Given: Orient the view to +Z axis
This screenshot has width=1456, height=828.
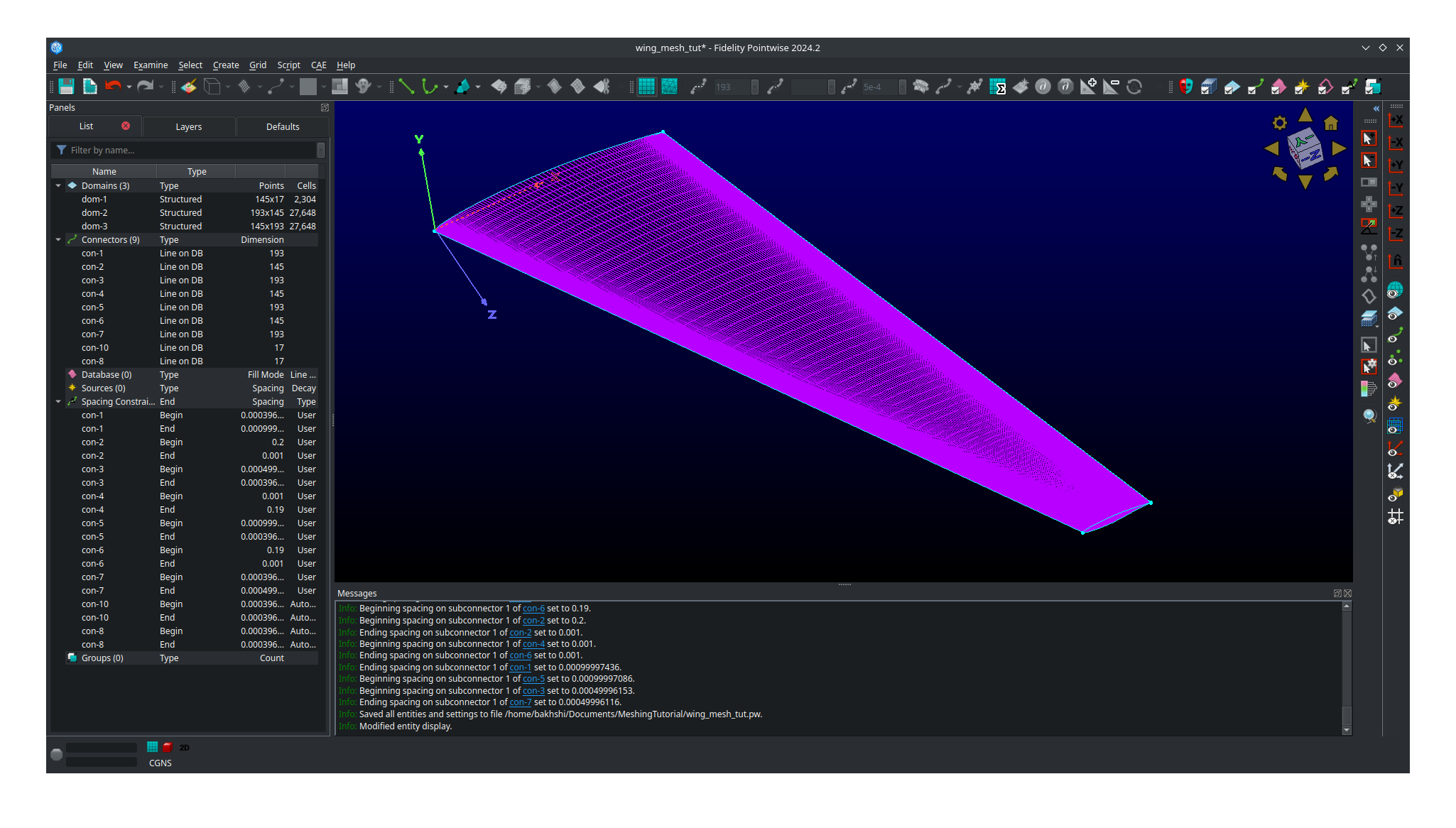Looking at the screenshot, I should point(1394,210).
